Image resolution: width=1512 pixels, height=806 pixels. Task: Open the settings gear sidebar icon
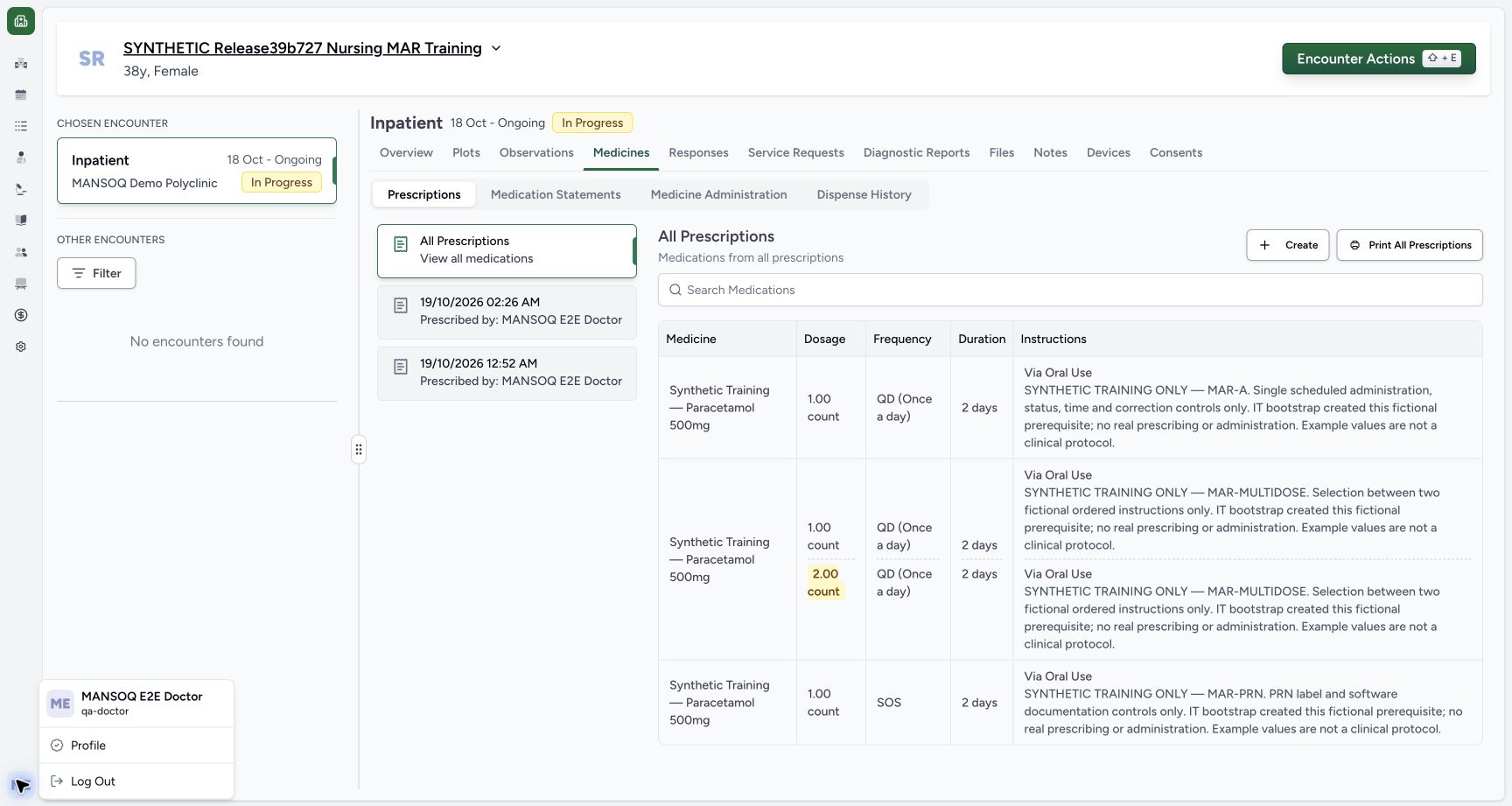click(x=21, y=347)
